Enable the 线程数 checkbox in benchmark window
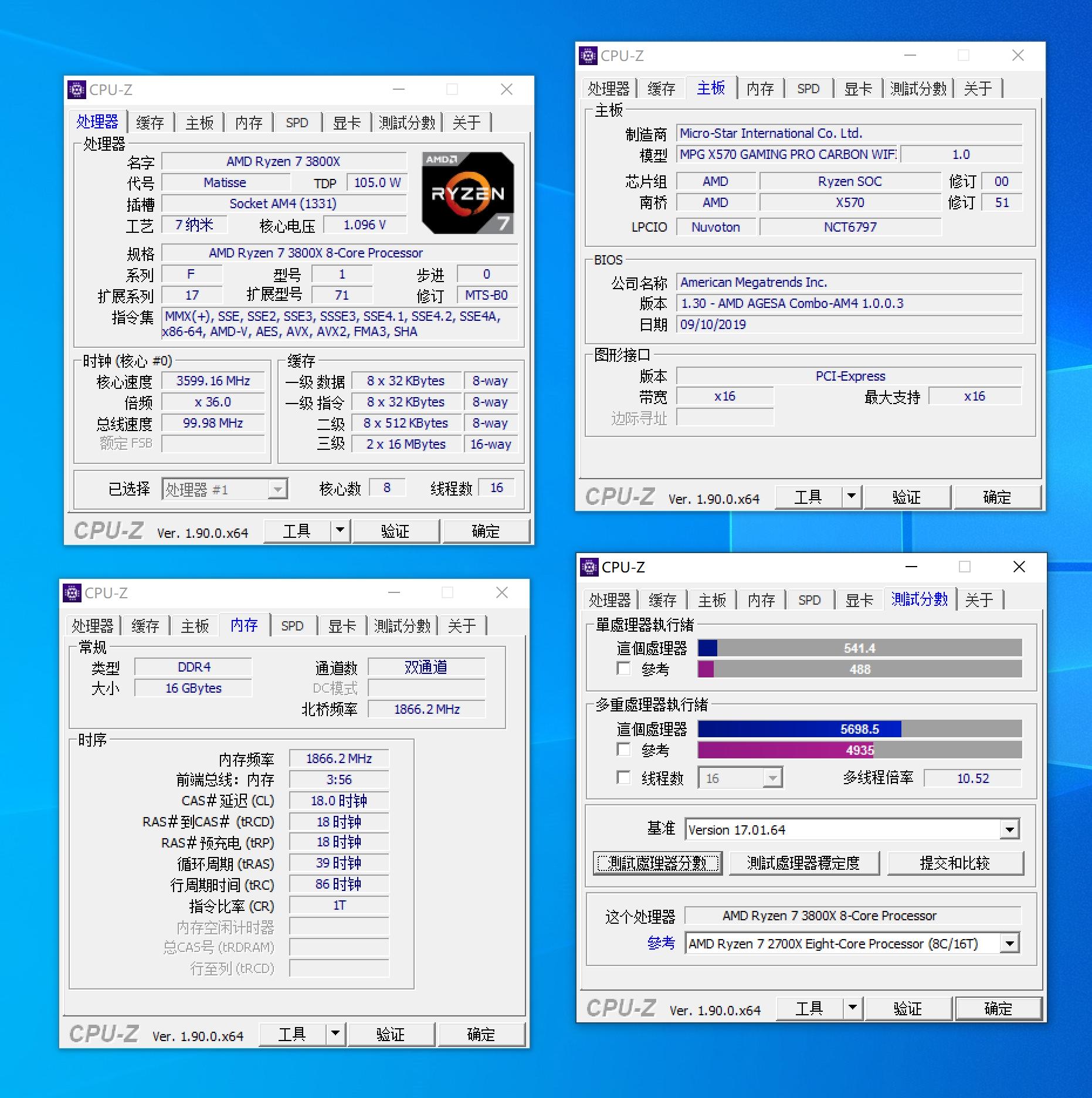 coord(623,778)
